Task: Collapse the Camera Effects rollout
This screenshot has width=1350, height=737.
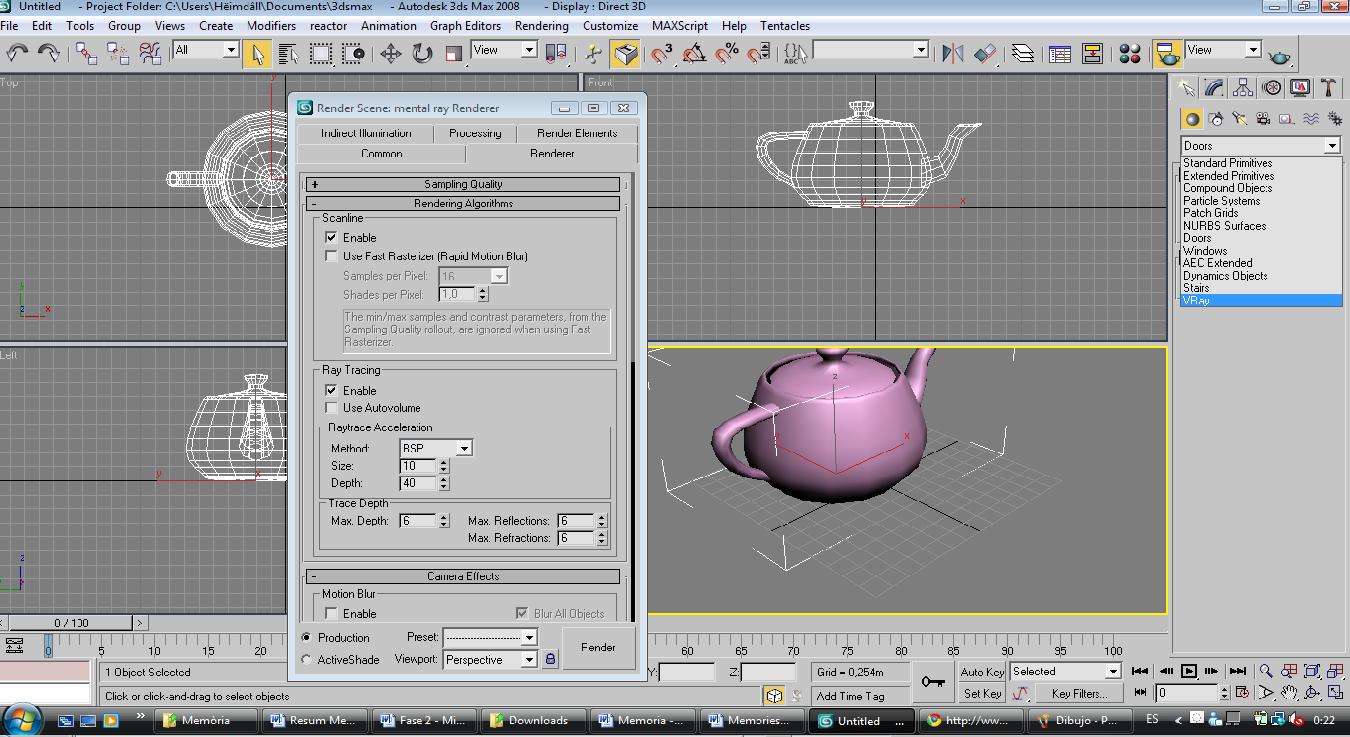Action: (463, 576)
